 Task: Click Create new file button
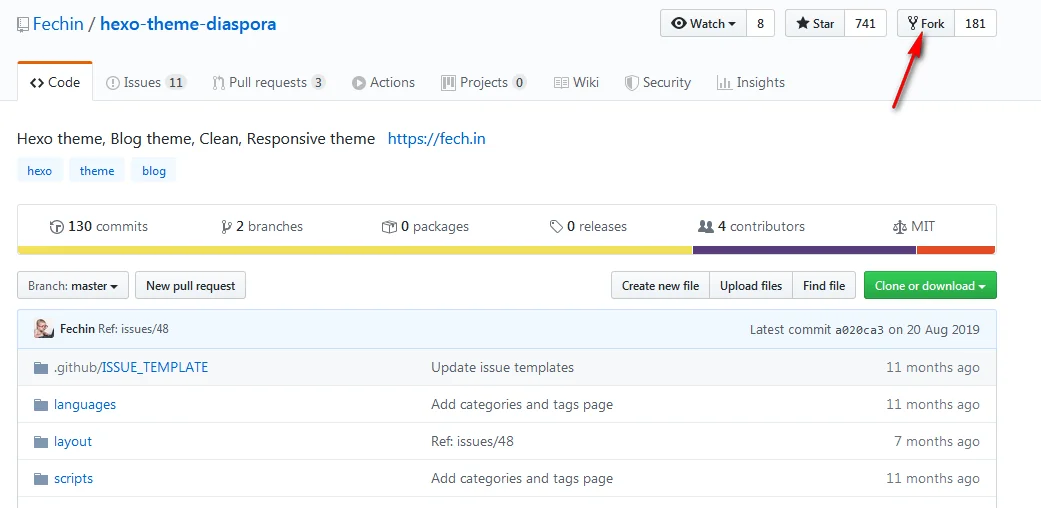click(x=661, y=286)
